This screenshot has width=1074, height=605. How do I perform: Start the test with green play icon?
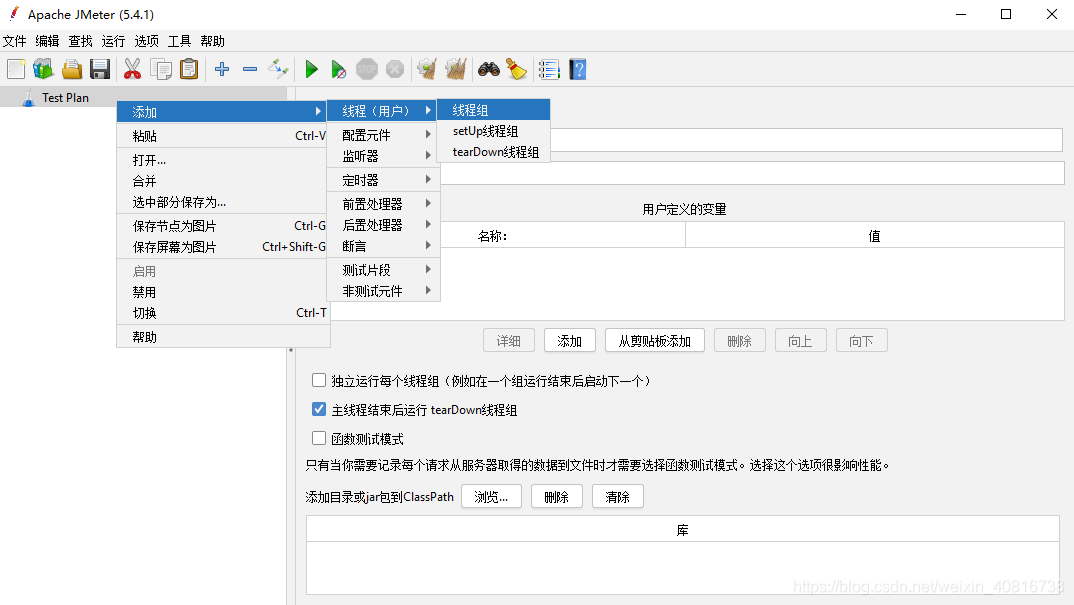pyautogui.click(x=312, y=69)
